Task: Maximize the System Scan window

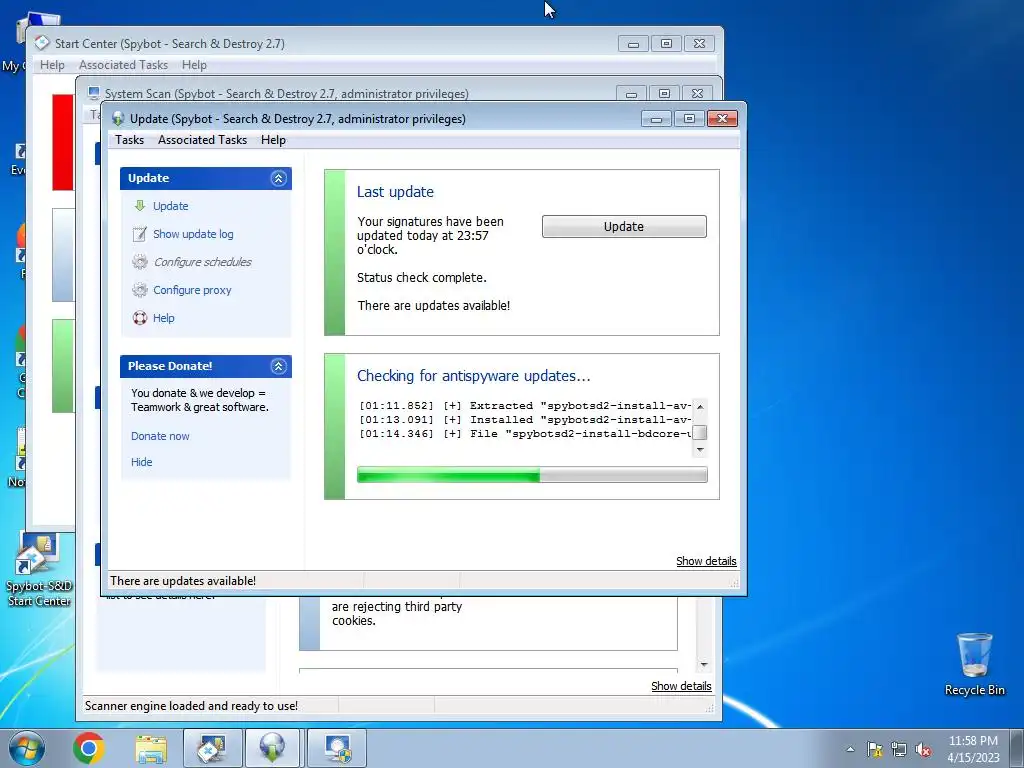Action: (x=664, y=94)
